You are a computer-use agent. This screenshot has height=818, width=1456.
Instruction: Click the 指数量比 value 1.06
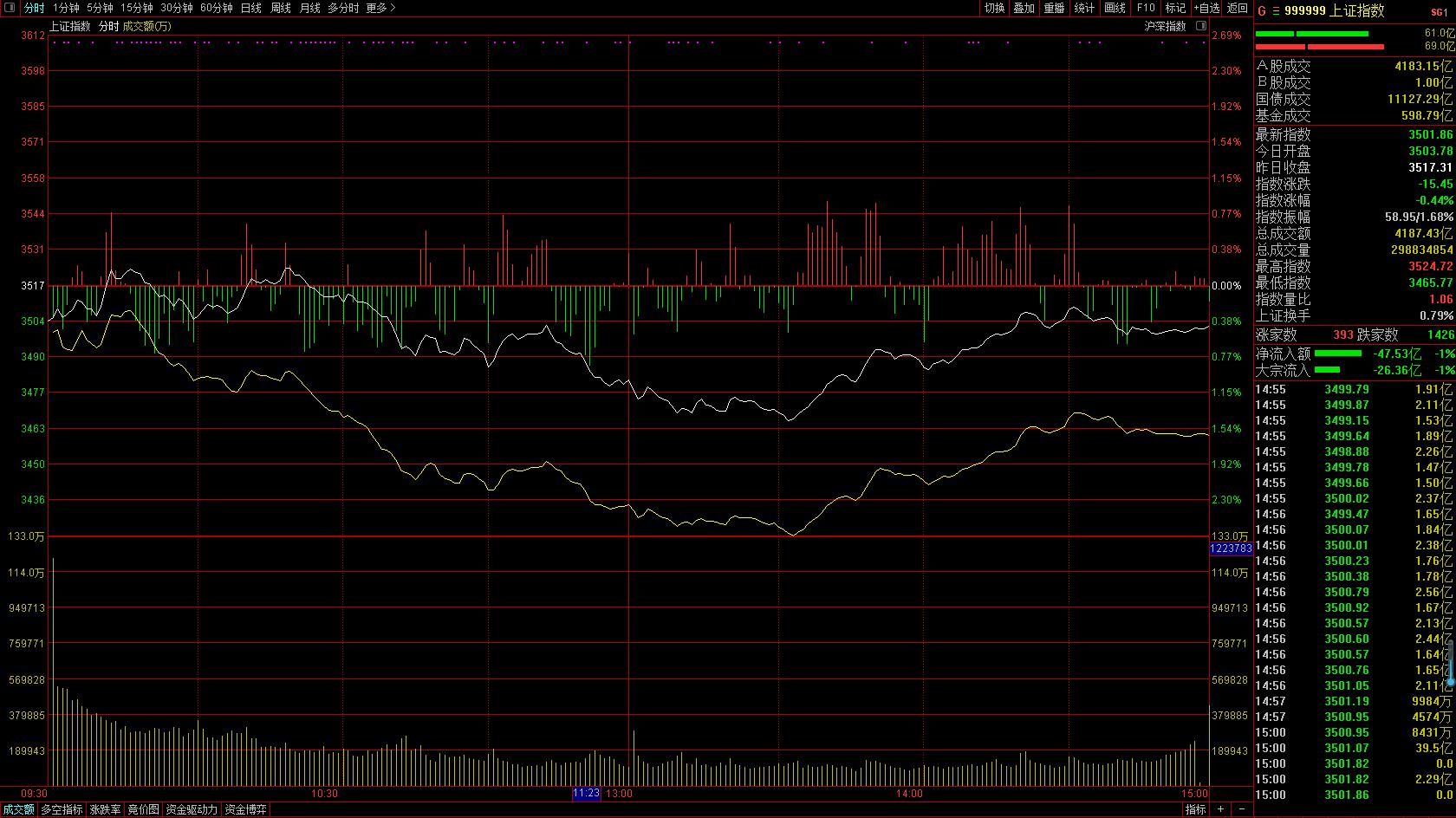(x=1440, y=299)
